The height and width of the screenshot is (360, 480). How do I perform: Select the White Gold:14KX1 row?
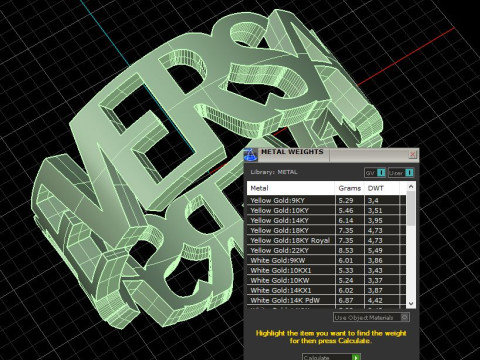coord(326,290)
